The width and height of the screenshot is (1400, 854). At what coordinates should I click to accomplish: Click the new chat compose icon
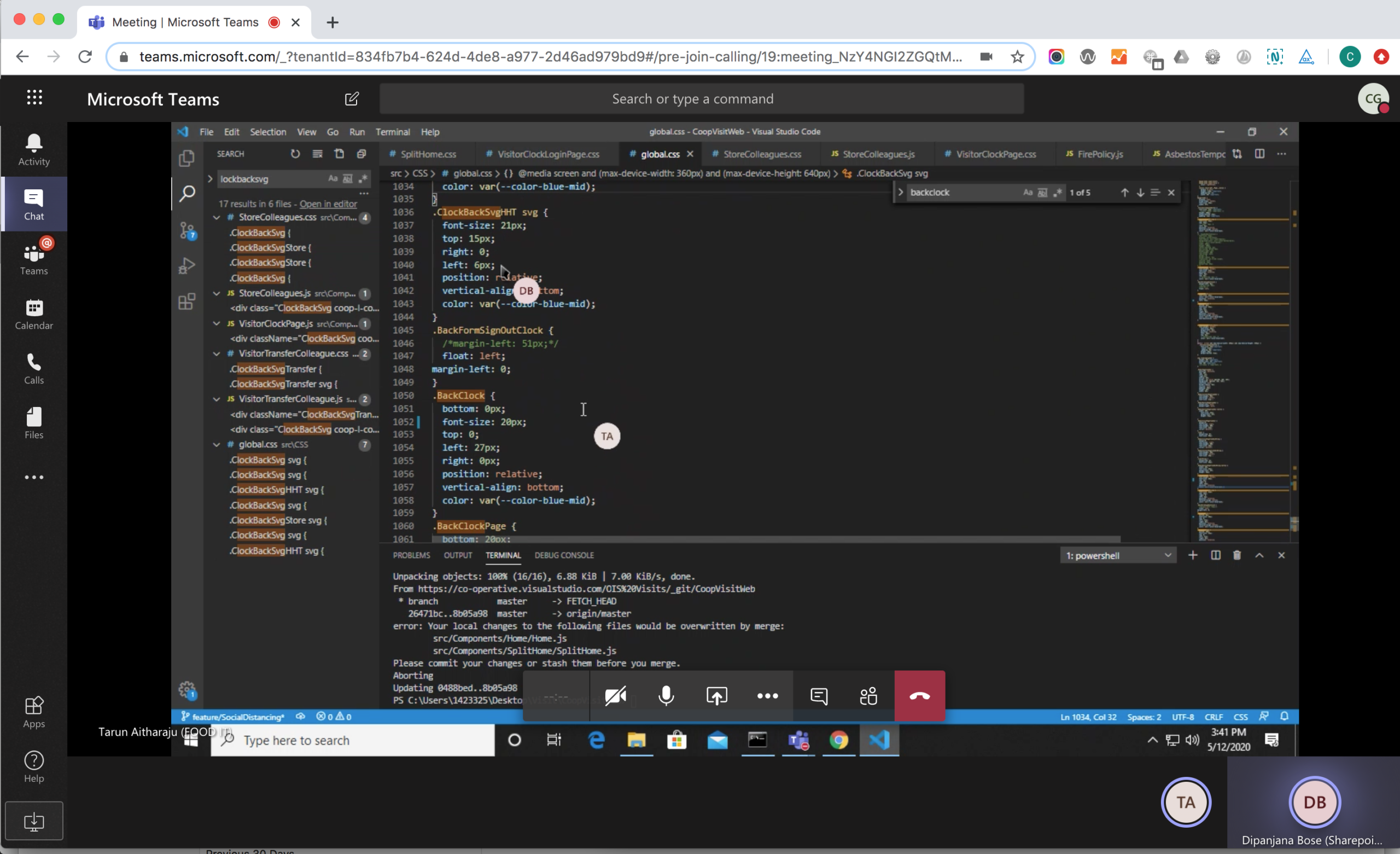352,99
